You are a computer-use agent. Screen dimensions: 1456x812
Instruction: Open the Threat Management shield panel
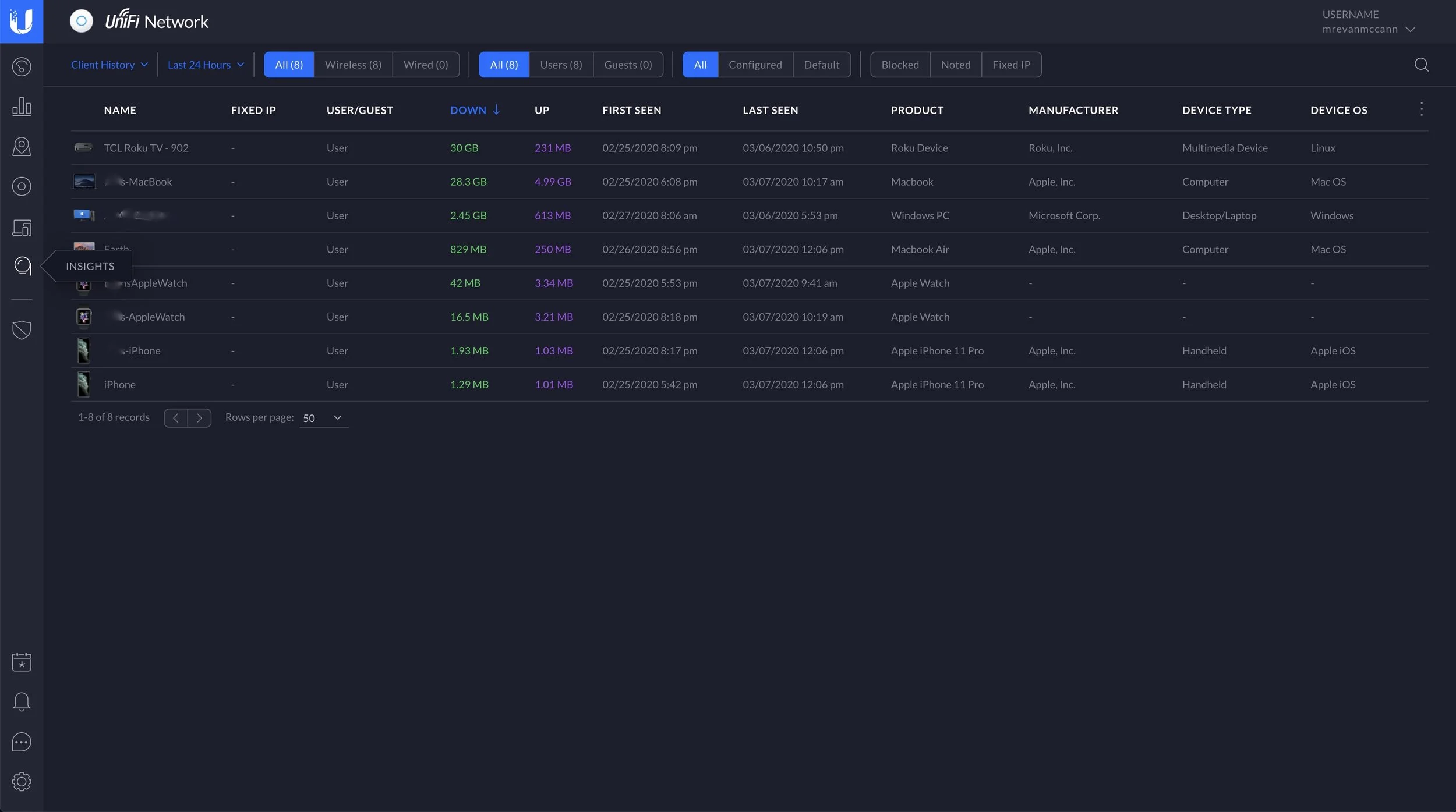pos(22,329)
